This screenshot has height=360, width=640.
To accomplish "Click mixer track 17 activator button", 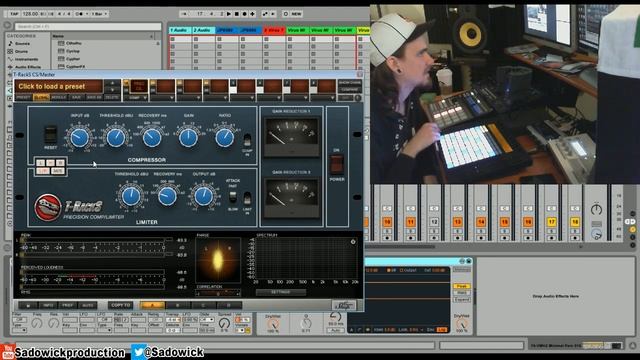I will [551, 222].
